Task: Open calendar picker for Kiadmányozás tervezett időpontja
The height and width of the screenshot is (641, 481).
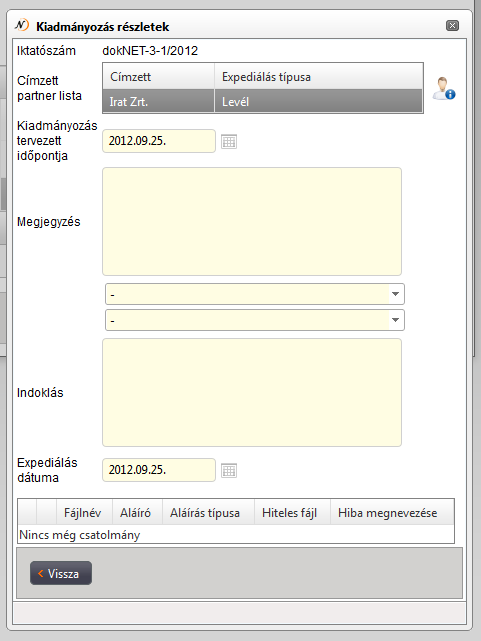Action: click(229, 141)
